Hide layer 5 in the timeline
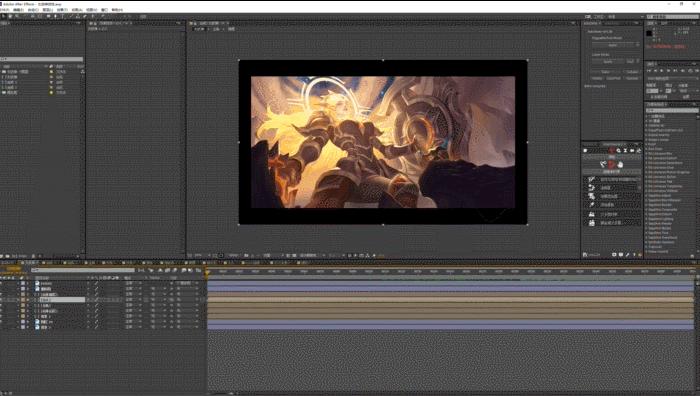This screenshot has height=396, width=700. click(x=2, y=305)
